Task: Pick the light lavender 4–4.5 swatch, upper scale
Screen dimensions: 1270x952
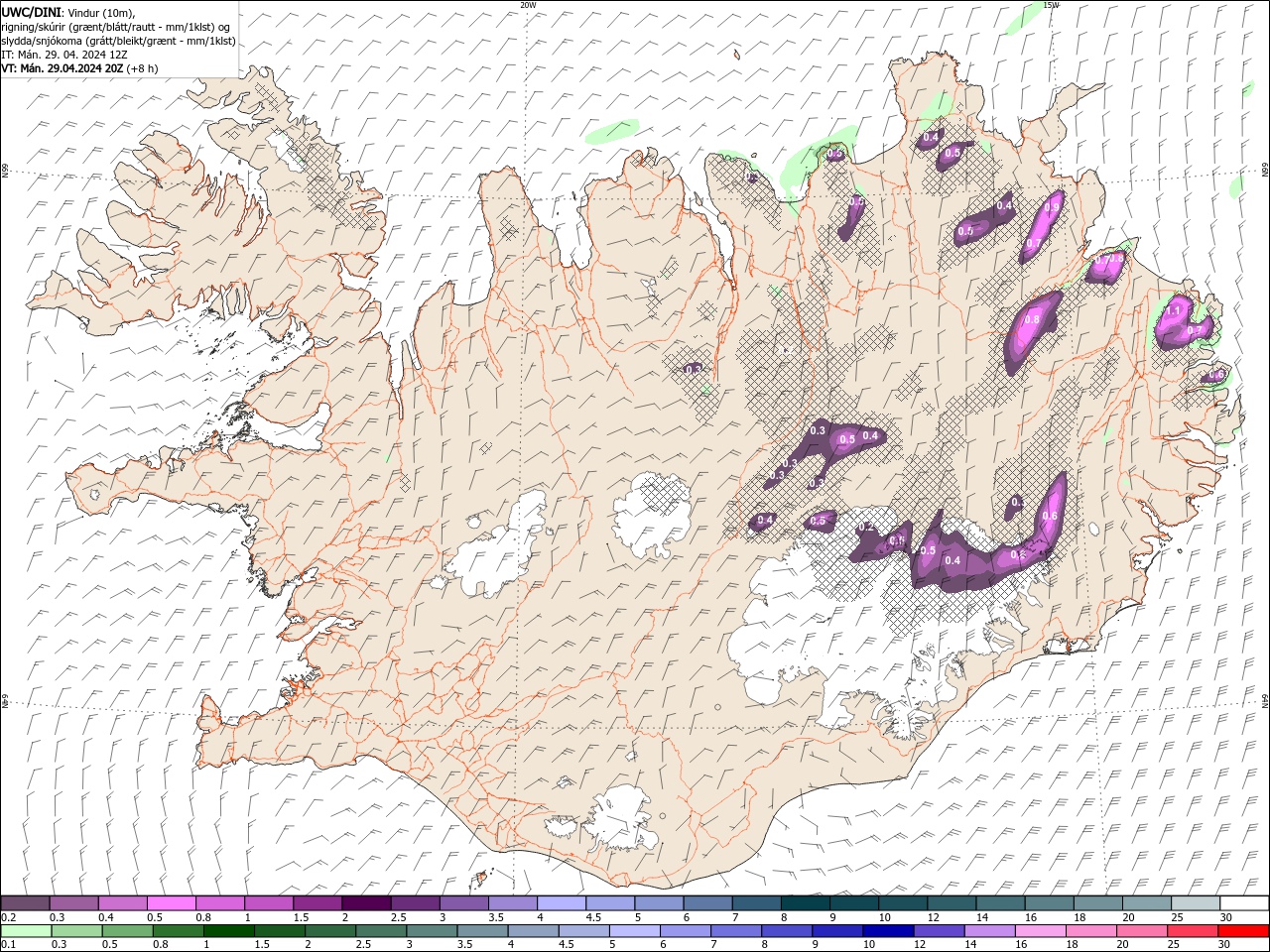Action: click(562, 902)
